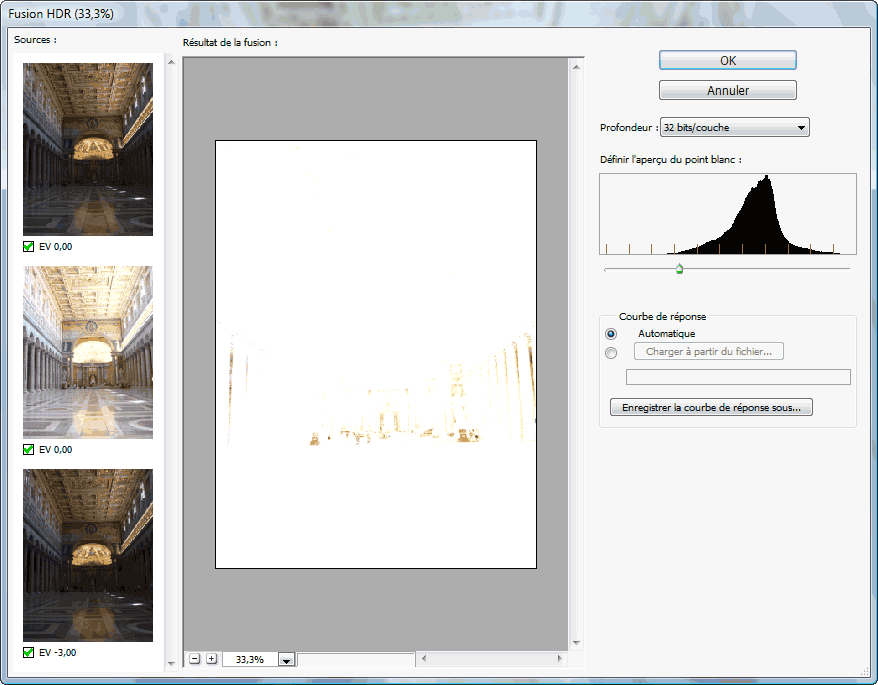Click the sources list scroll down arrow

[x=171, y=664]
